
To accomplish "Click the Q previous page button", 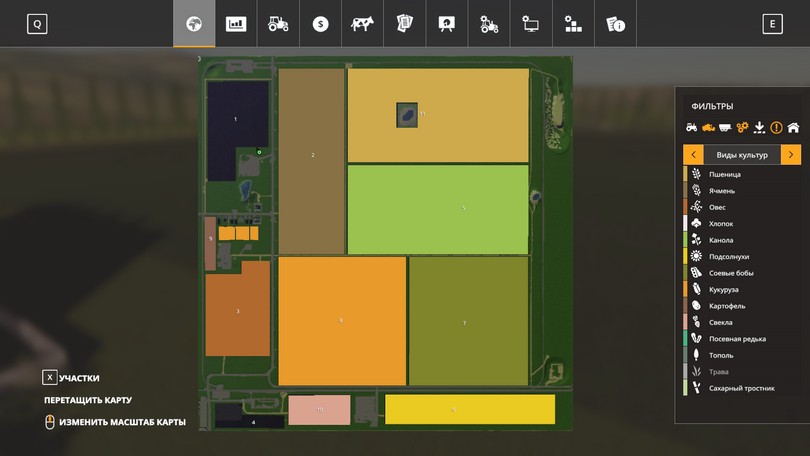I will (x=37, y=25).
